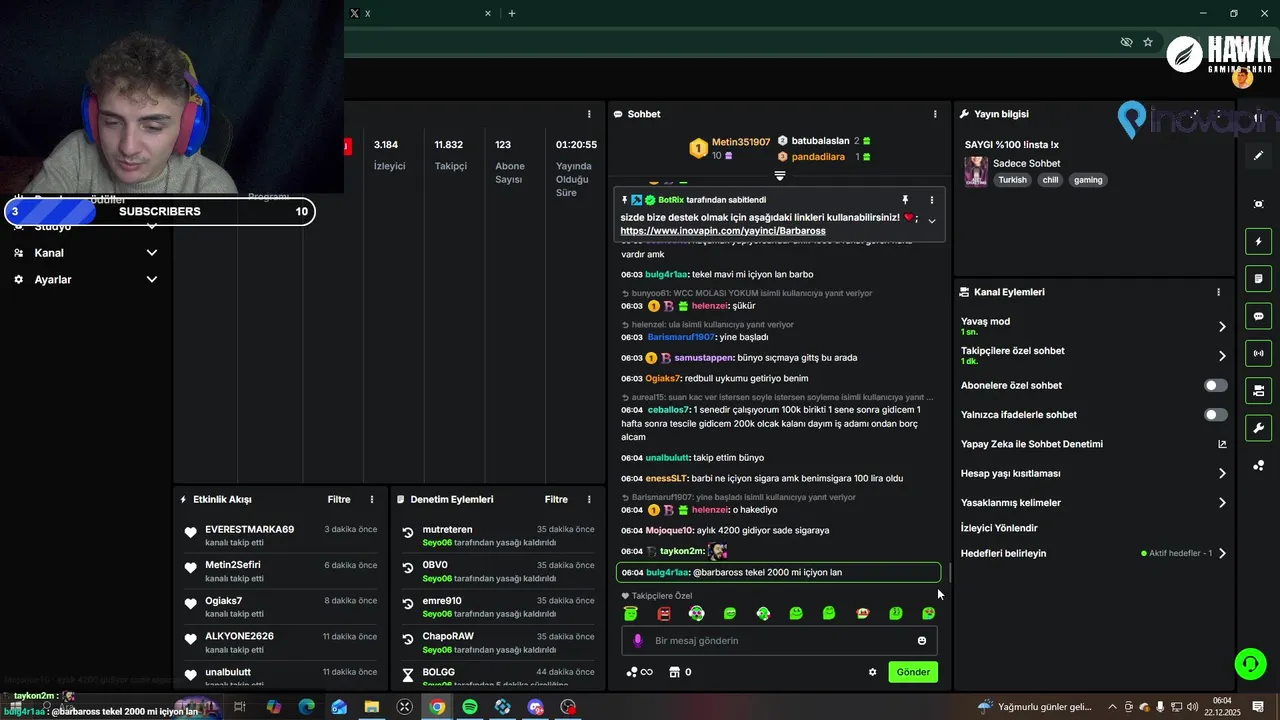
Task: Expand Takipçilere özel sohbet settings
Action: (x=1222, y=355)
